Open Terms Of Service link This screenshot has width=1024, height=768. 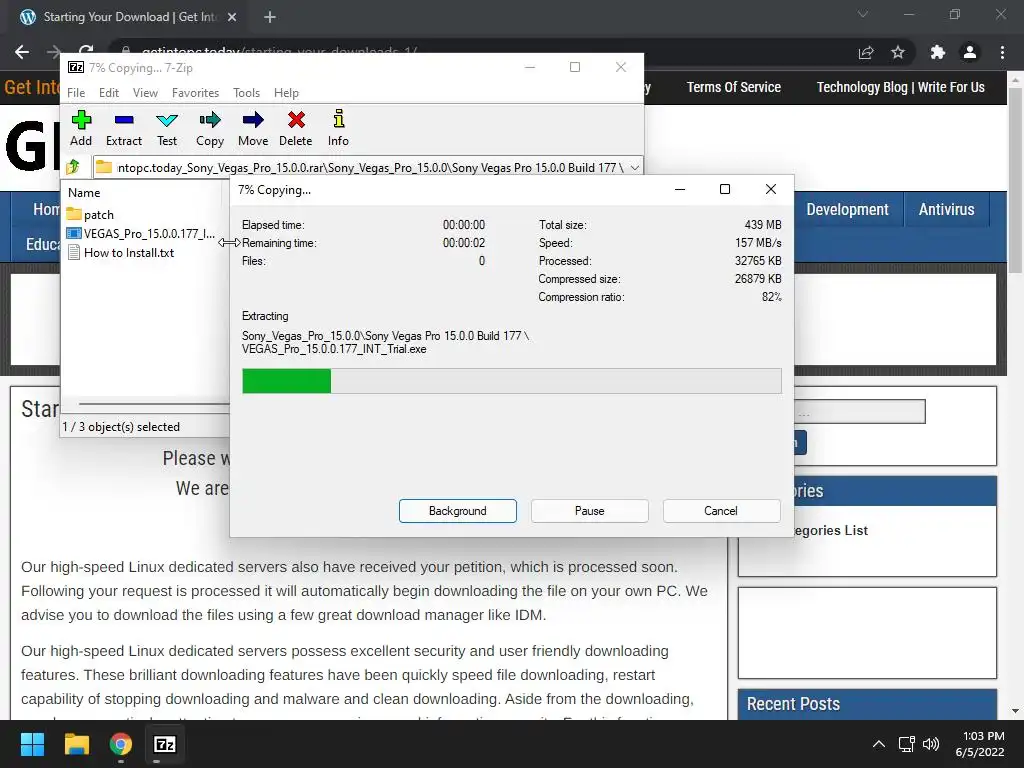pyautogui.click(x=733, y=87)
